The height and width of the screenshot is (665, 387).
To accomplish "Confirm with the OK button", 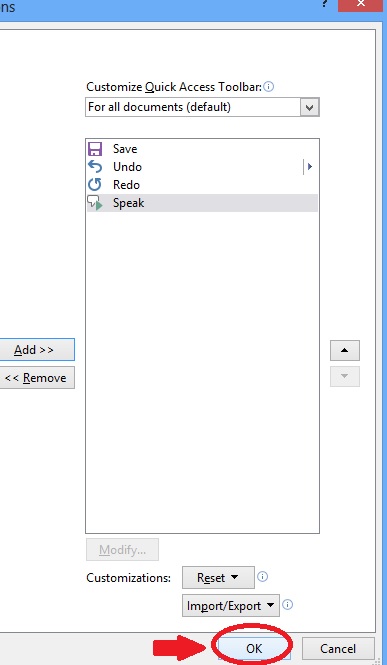I will tap(254, 648).
